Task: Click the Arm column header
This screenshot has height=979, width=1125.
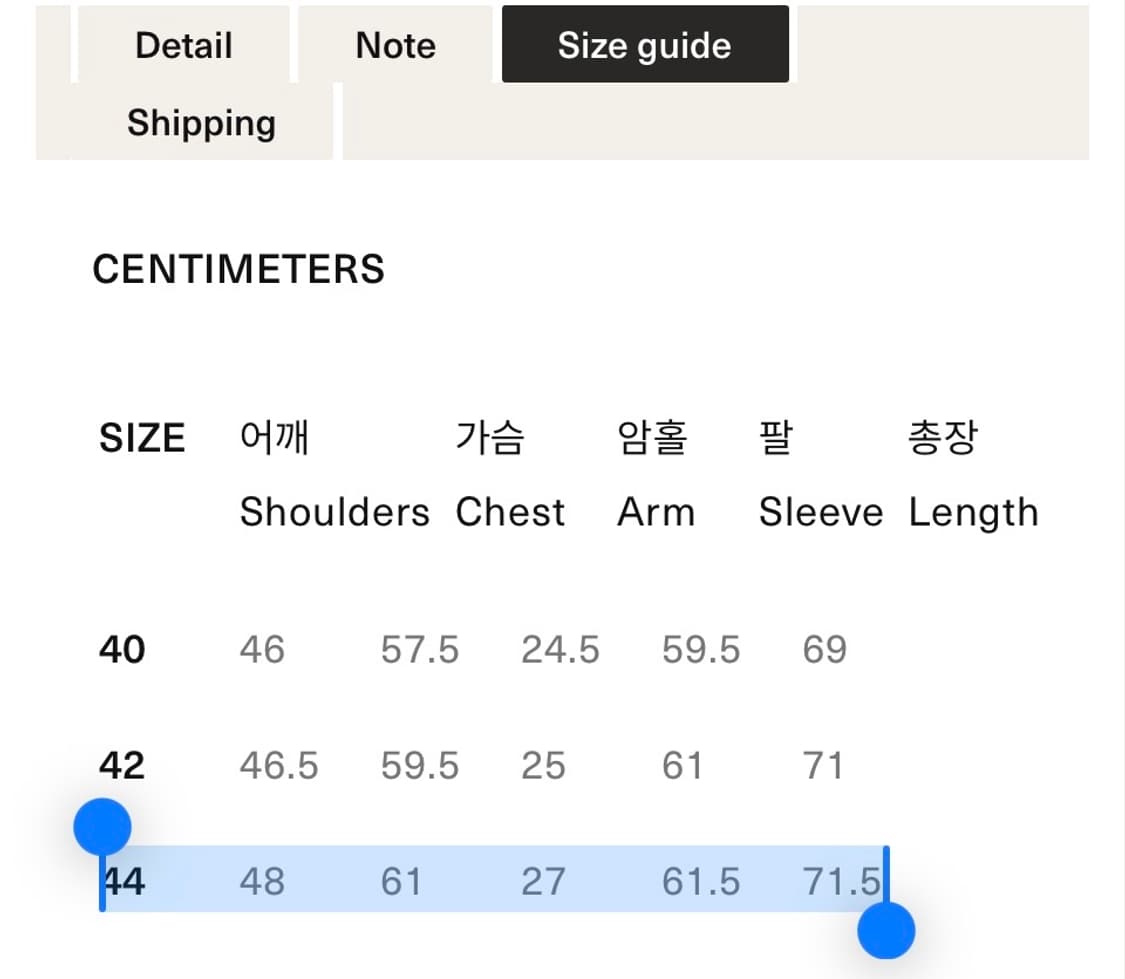Action: [x=656, y=512]
